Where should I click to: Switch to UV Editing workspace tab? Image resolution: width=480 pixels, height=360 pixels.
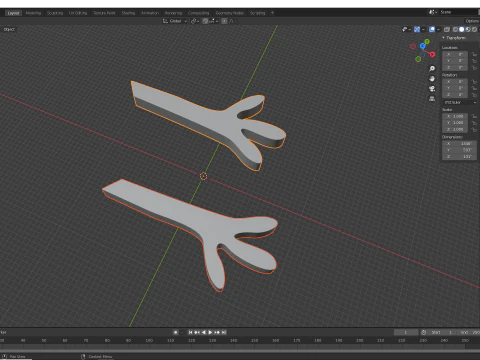[x=78, y=13]
